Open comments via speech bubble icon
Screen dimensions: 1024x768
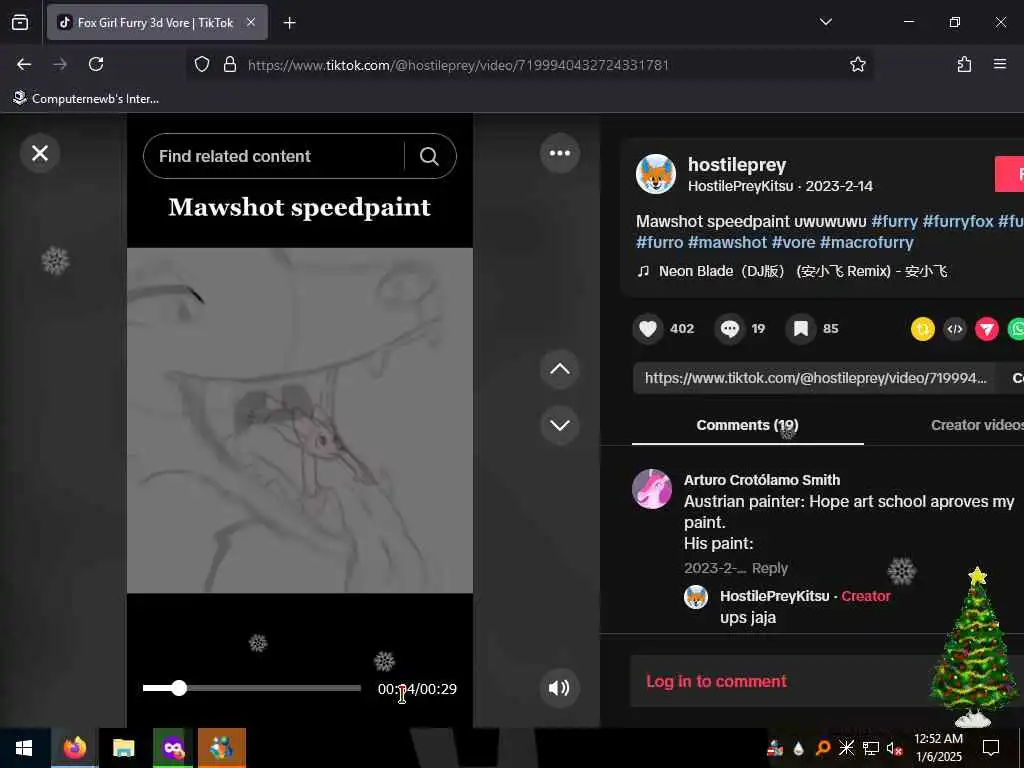pyautogui.click(x=729, y=328)
